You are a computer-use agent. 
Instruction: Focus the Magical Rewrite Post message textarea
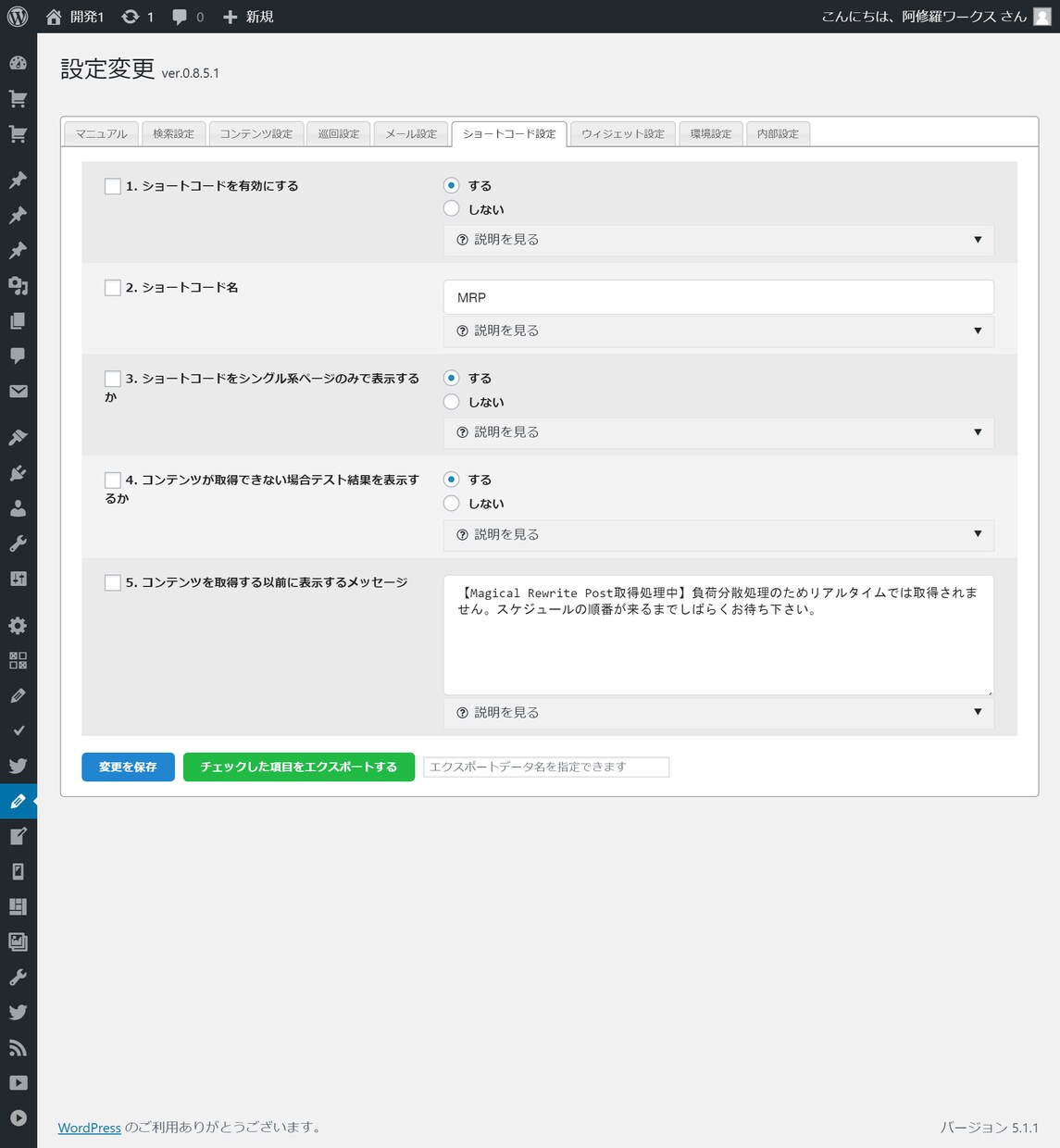(x=718, y=635)
